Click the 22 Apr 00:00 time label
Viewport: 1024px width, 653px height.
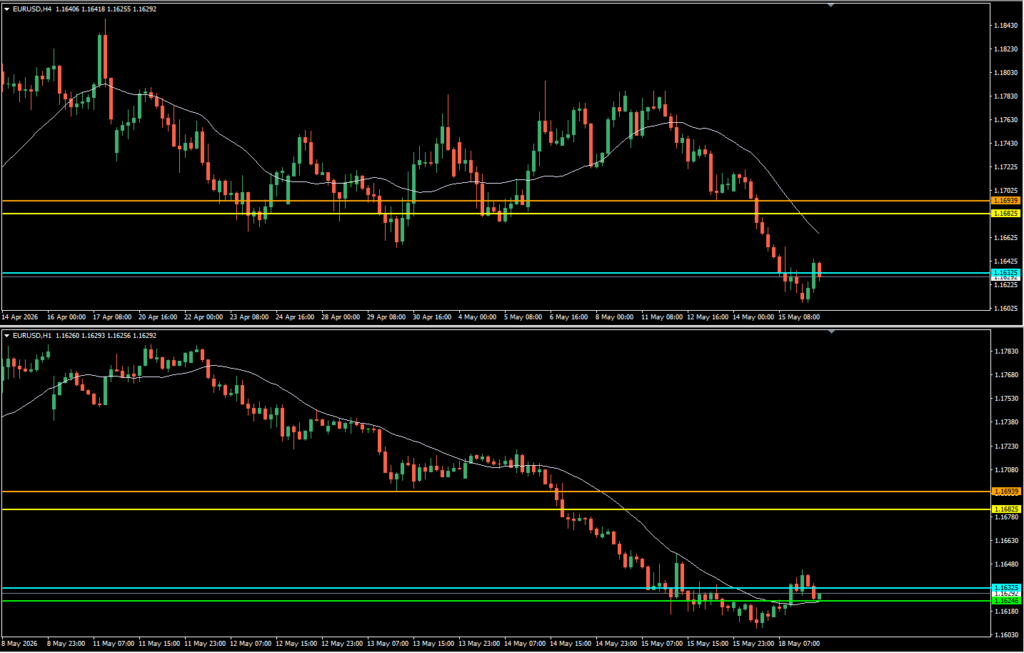click(x=204, y=317)
